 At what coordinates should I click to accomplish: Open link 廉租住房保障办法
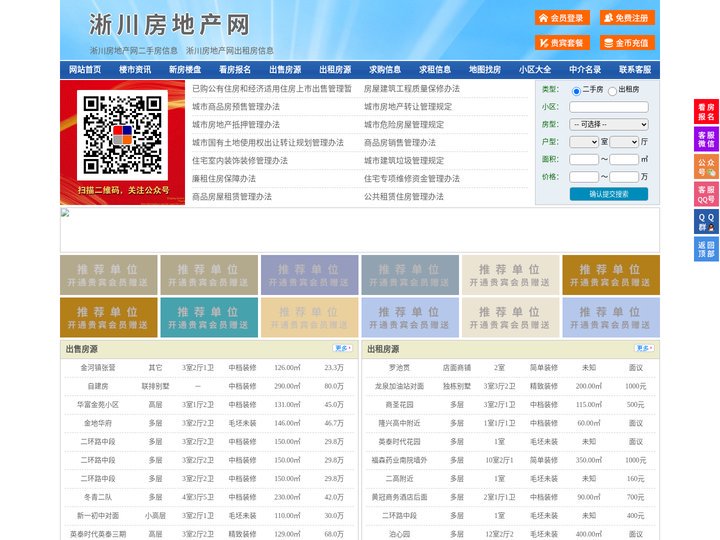pos(224,179)
